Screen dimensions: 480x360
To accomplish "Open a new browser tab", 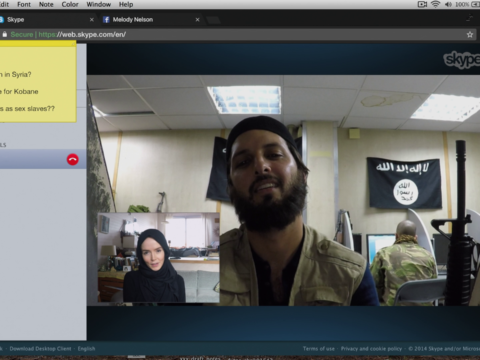I will pyautogui.click(x=213, y=20).
